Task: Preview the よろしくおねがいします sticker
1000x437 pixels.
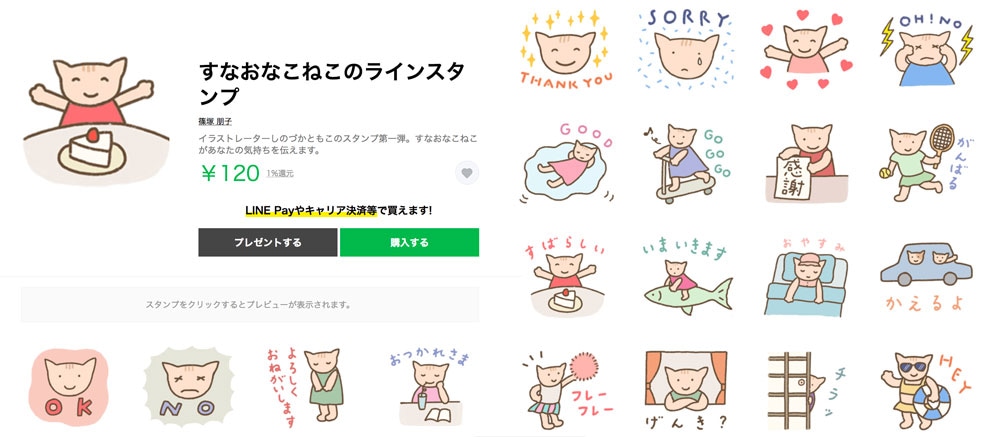Action: [305, 387]
